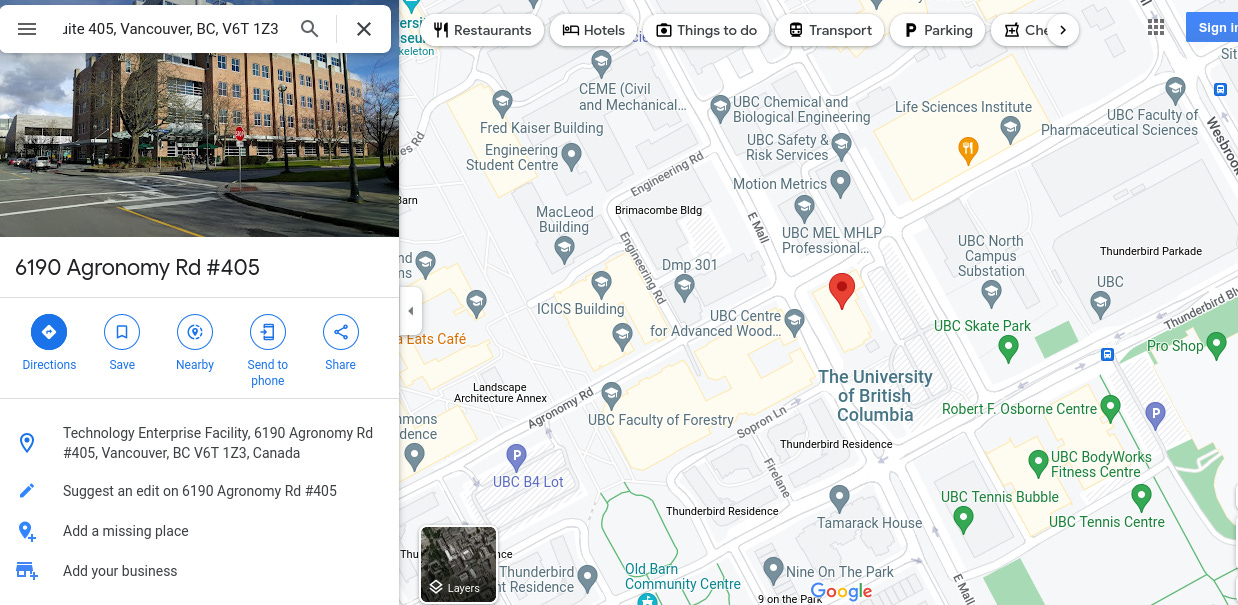Select the Parking chip
Image resolution: width=1238 pixels, height=605 pixels.
(938, 30)
